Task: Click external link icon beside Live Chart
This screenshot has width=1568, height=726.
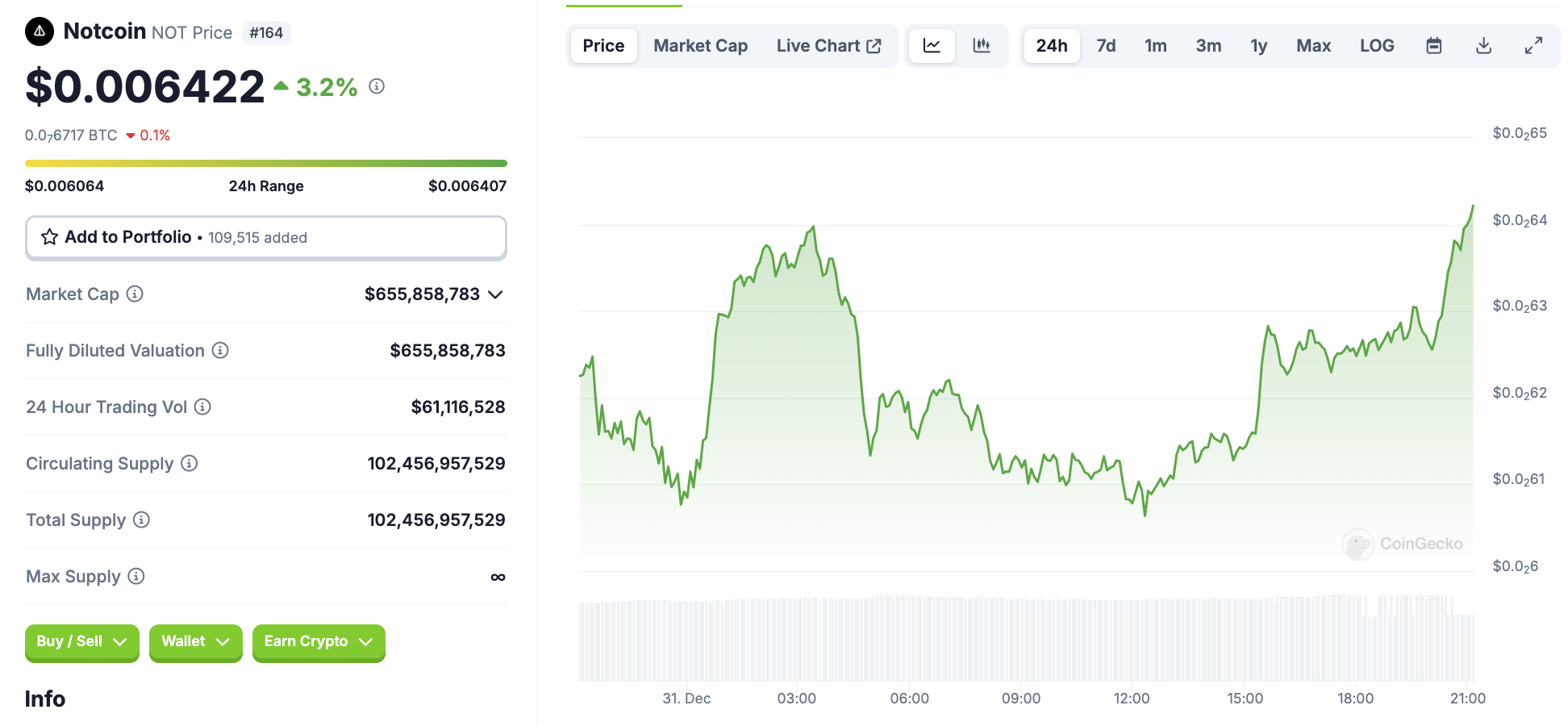Action: coord(874,46)
